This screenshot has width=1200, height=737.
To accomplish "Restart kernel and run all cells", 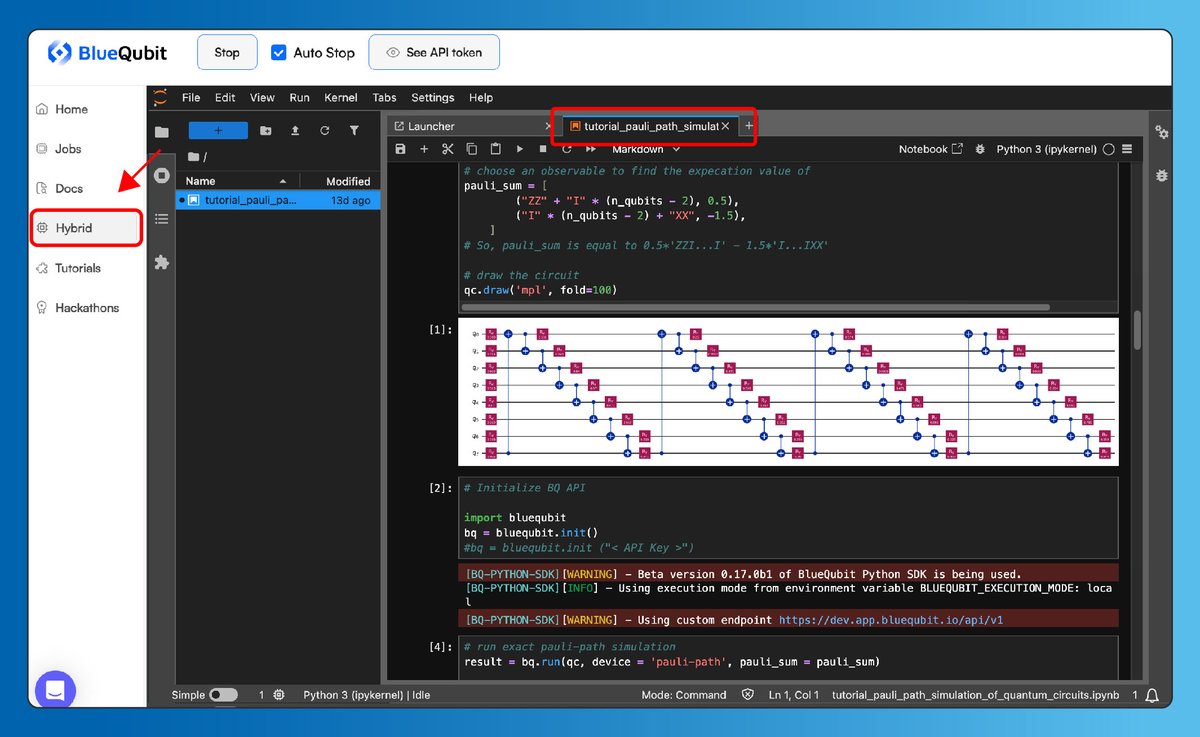I will coord(590,148).
